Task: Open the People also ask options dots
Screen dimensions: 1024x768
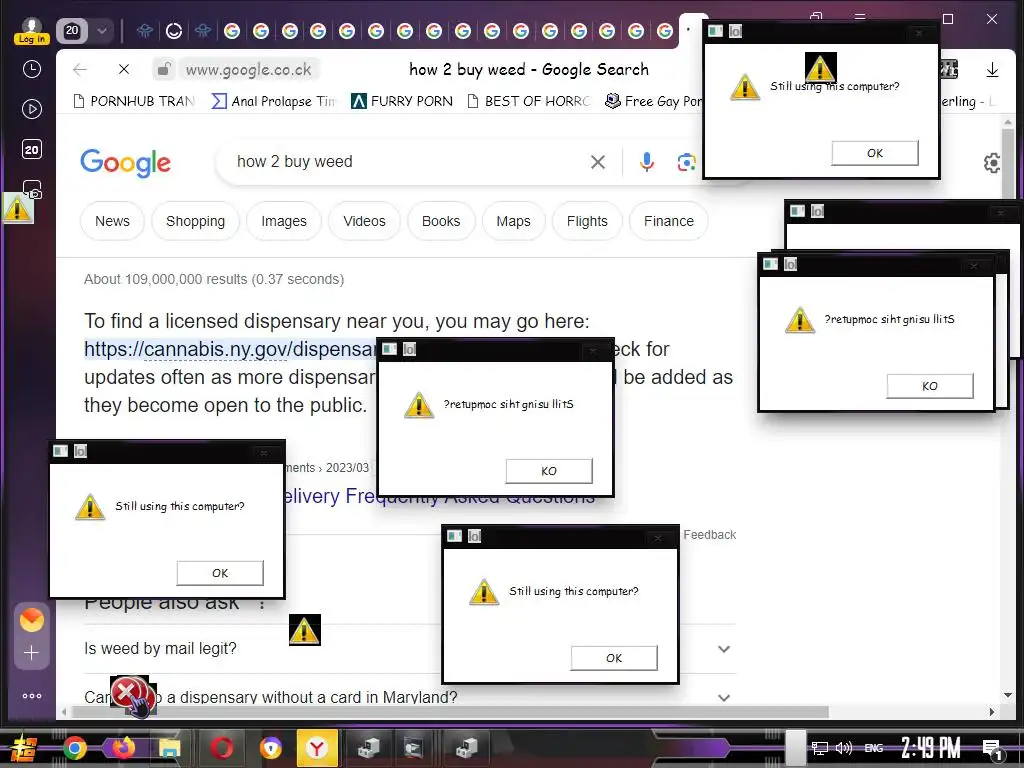Action: [262, 604]
